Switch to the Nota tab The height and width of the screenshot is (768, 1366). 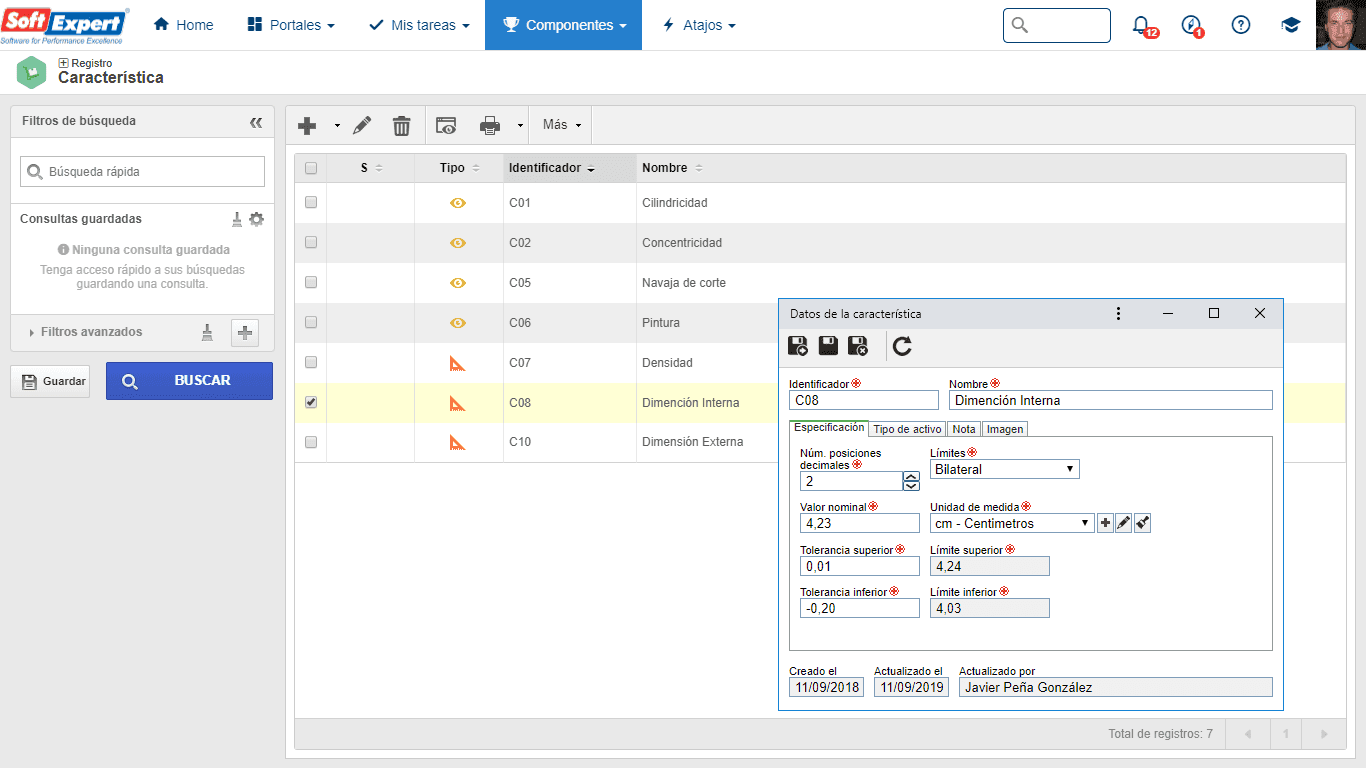click(x=964, y=429)
